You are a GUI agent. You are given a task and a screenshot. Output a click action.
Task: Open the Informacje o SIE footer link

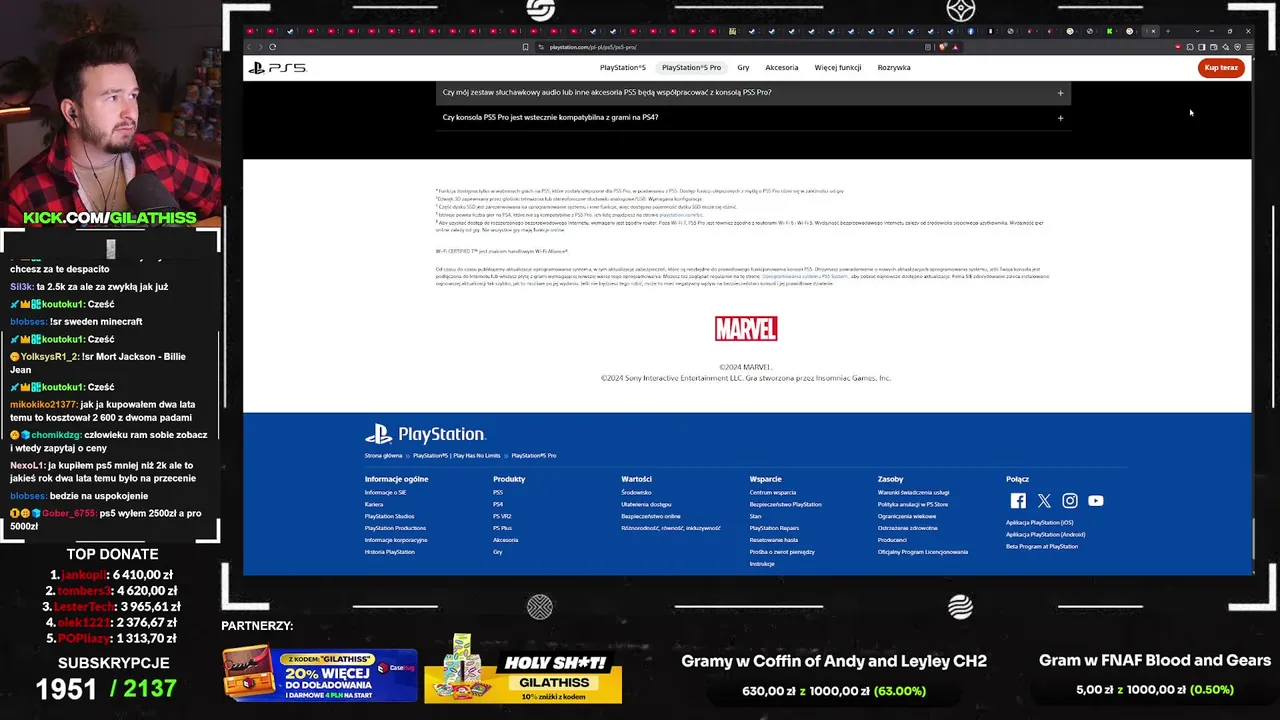385,493
